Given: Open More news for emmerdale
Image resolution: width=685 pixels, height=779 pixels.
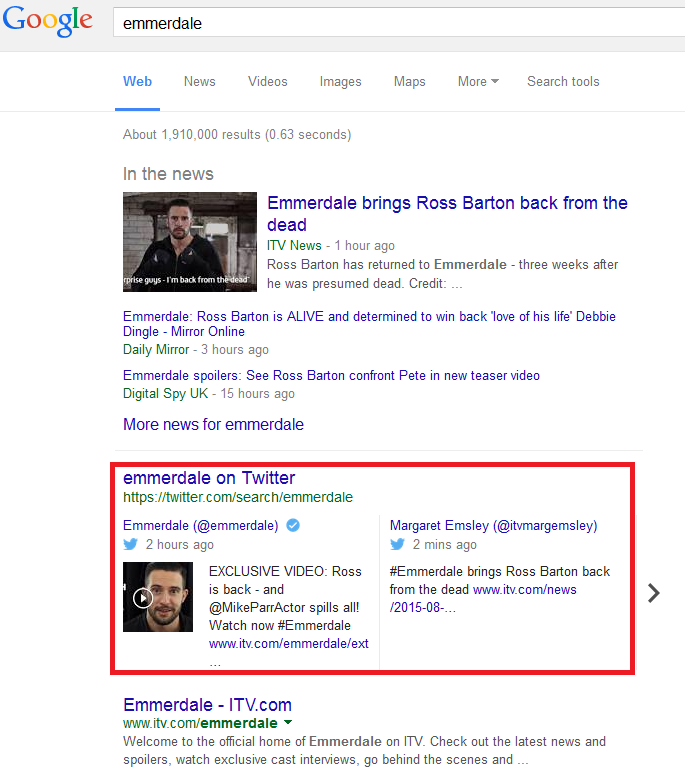Looking at the screenshot, I should (213, 425).
